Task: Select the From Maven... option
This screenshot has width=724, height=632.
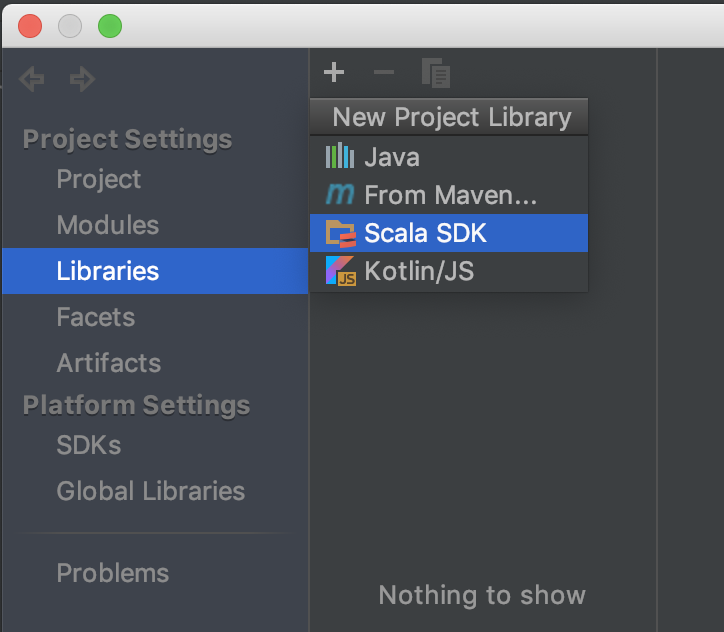Action: (449, 194)
